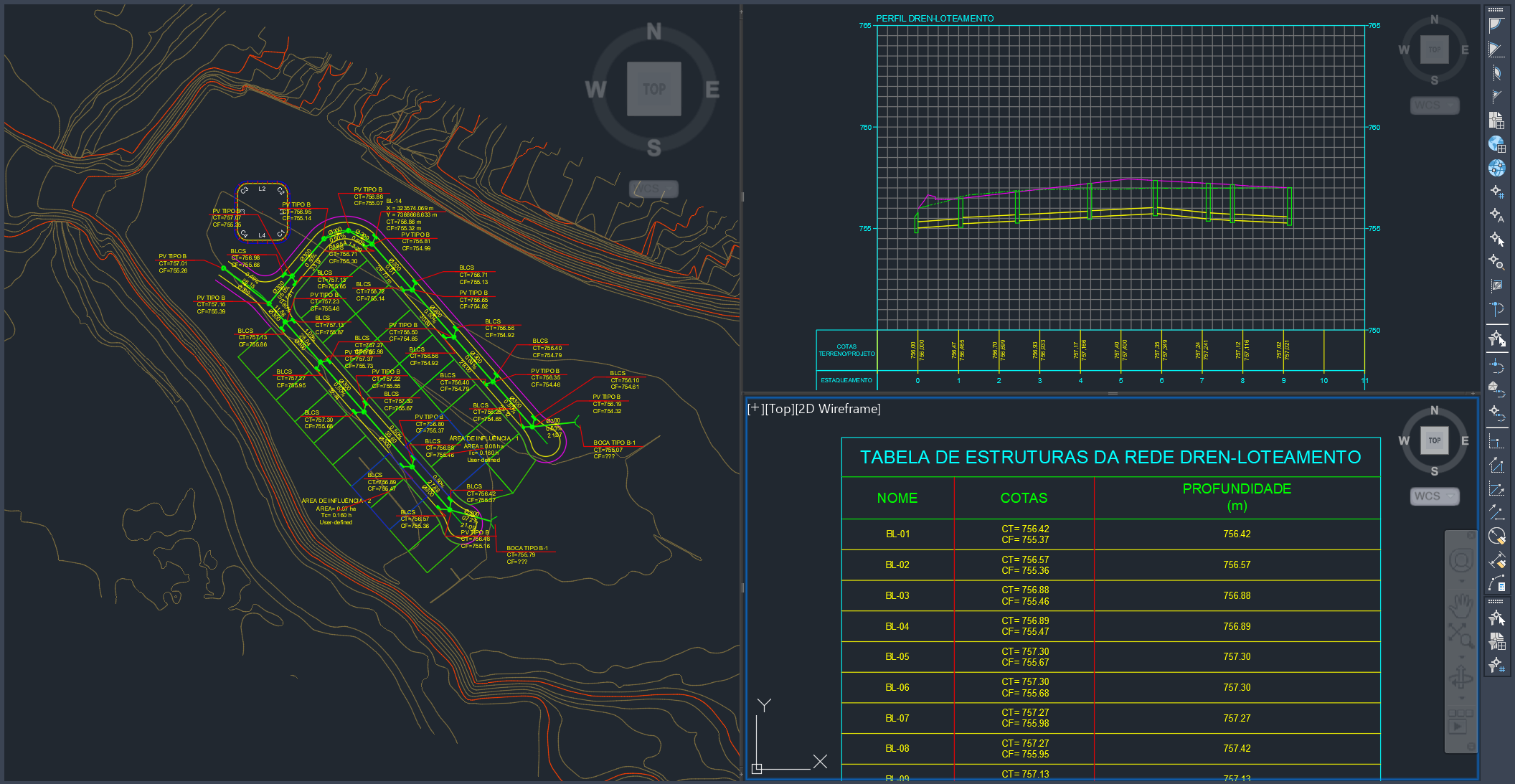This screenshot has width=1515, height=784.
Task: Click the circle radius with brush icon
Action: (1496, 537)
